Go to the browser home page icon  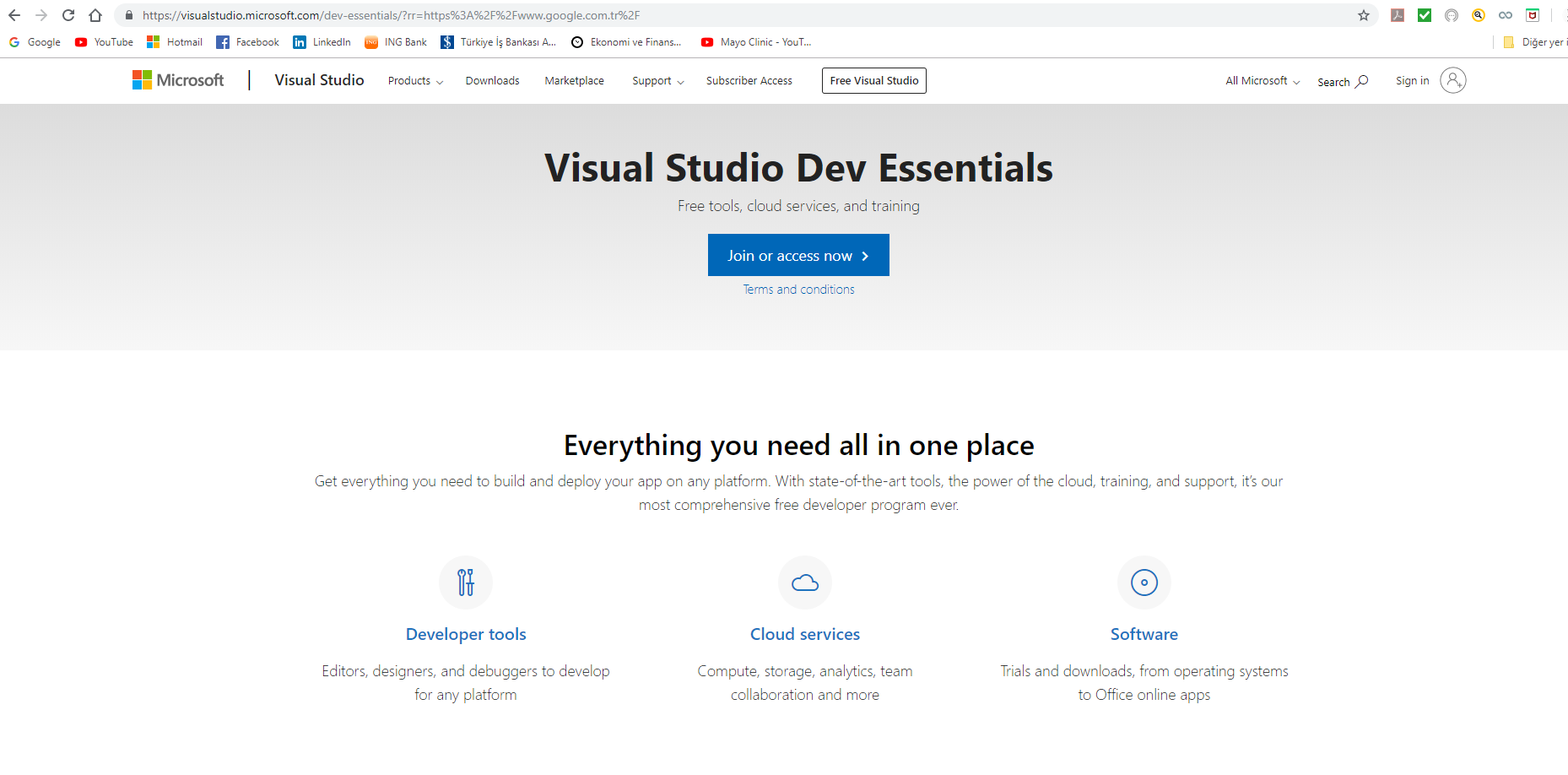pos(95,15)
